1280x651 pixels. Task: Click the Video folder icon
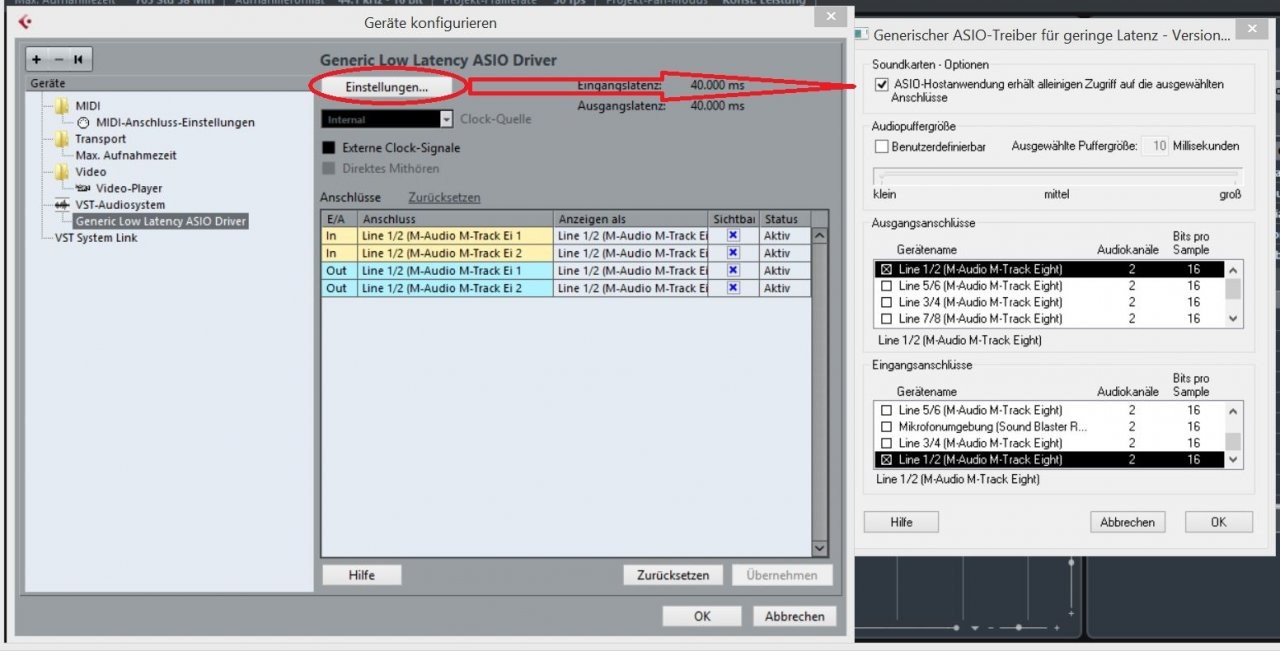click(x=62, y=172)
